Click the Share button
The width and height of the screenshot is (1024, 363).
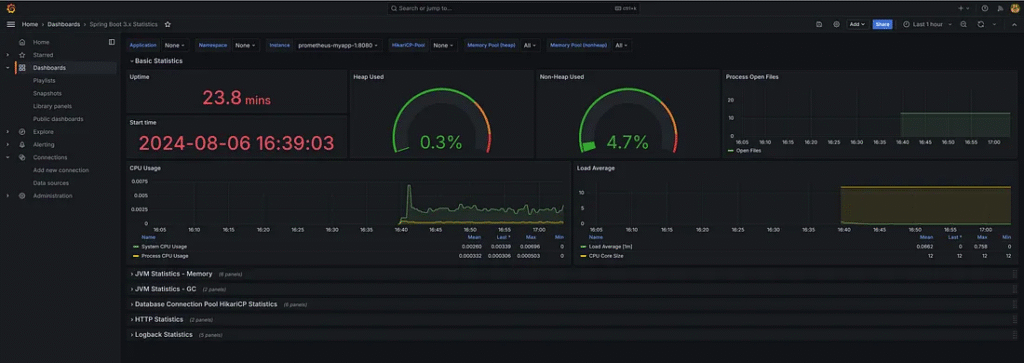[882, 24]
